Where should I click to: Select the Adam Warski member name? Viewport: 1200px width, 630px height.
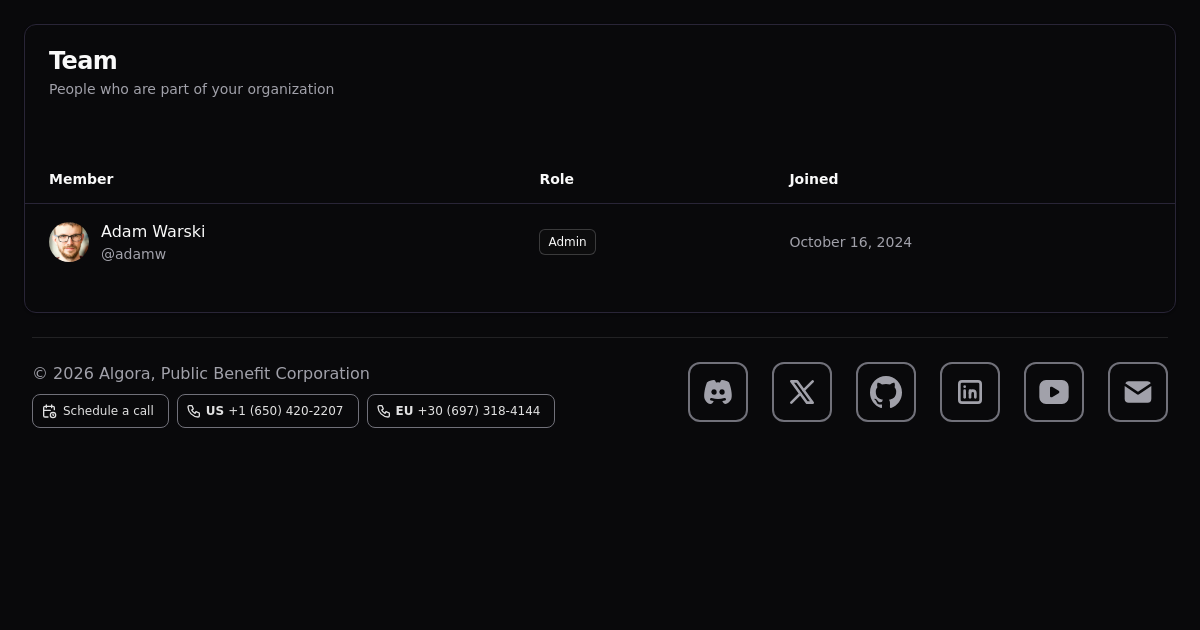click(x=153, y=232)
